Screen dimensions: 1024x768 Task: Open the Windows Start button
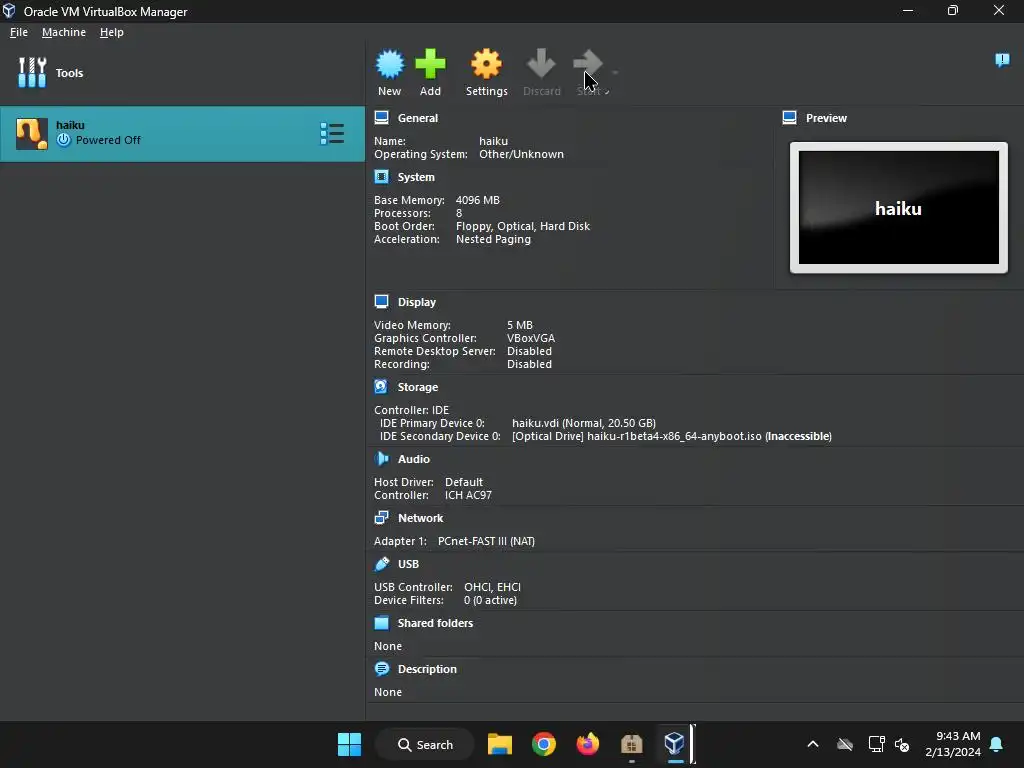point(349,744)
